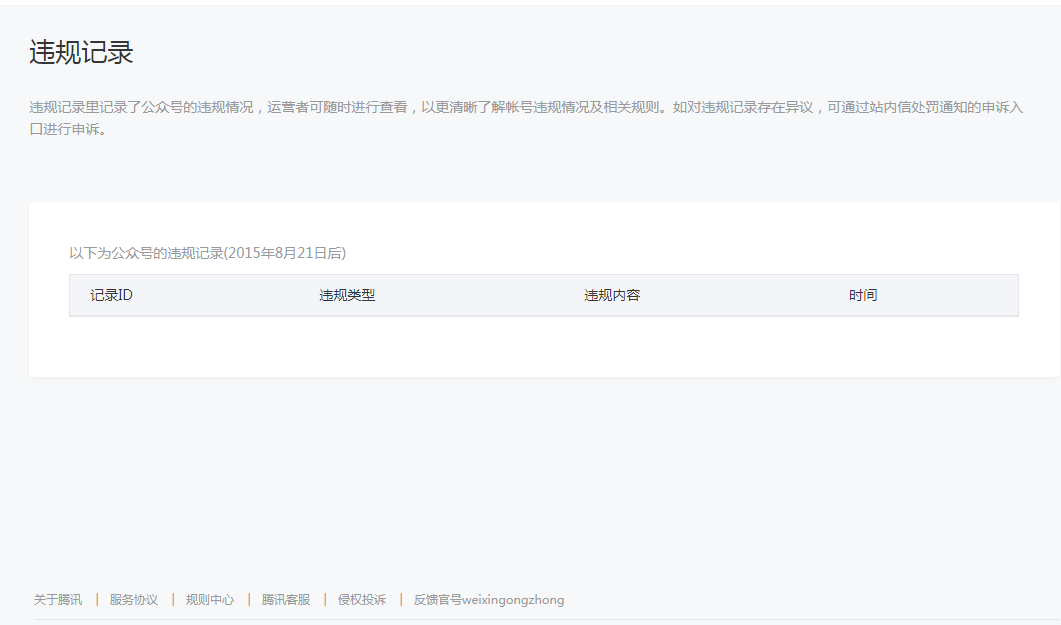The width and height of the screenshot is (1061, 625).
Task: Visit the 腾讯客服 footer link
Action: click(x=286, y=600)
